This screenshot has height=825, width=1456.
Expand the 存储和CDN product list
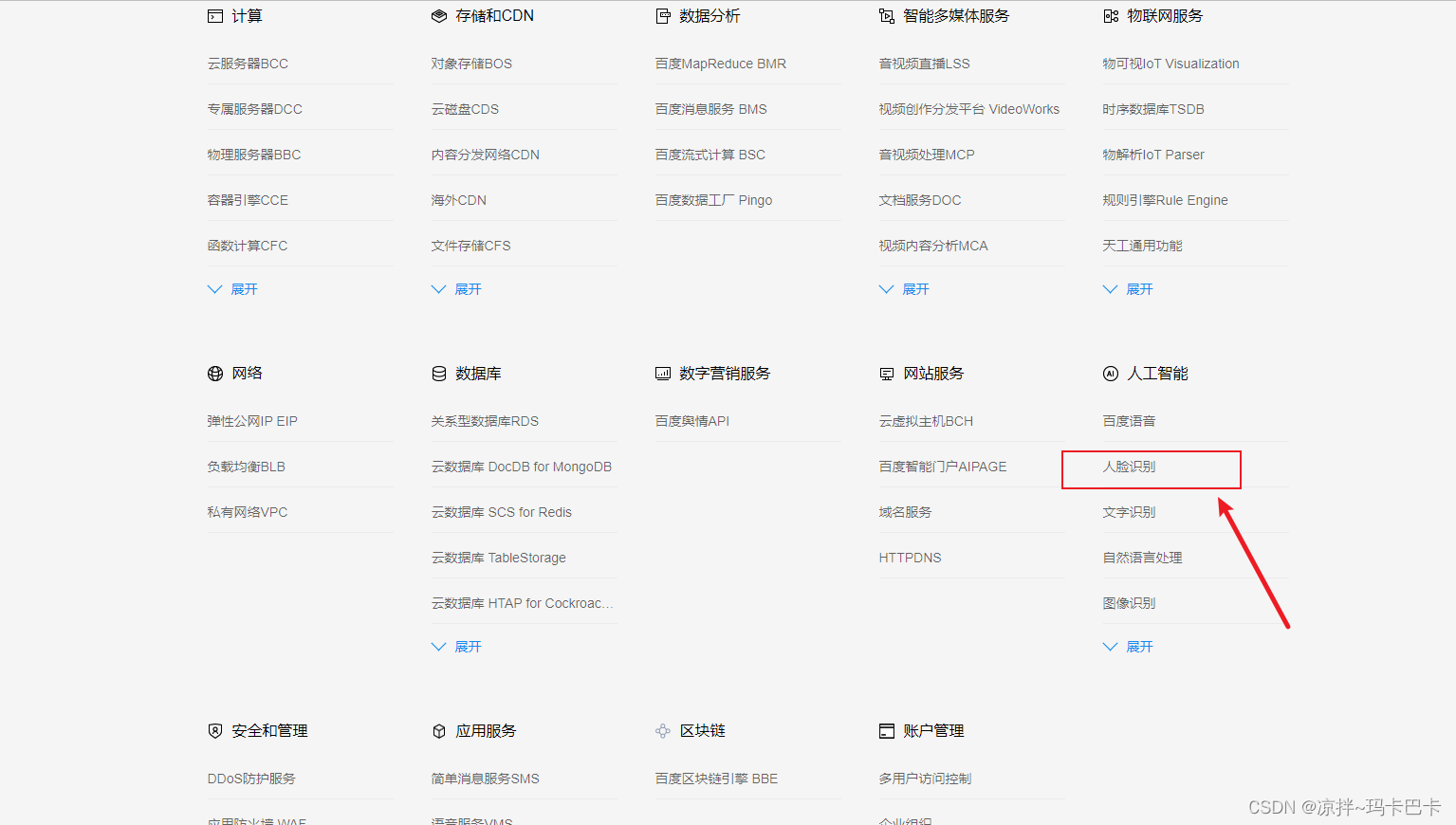coord(456,289)
